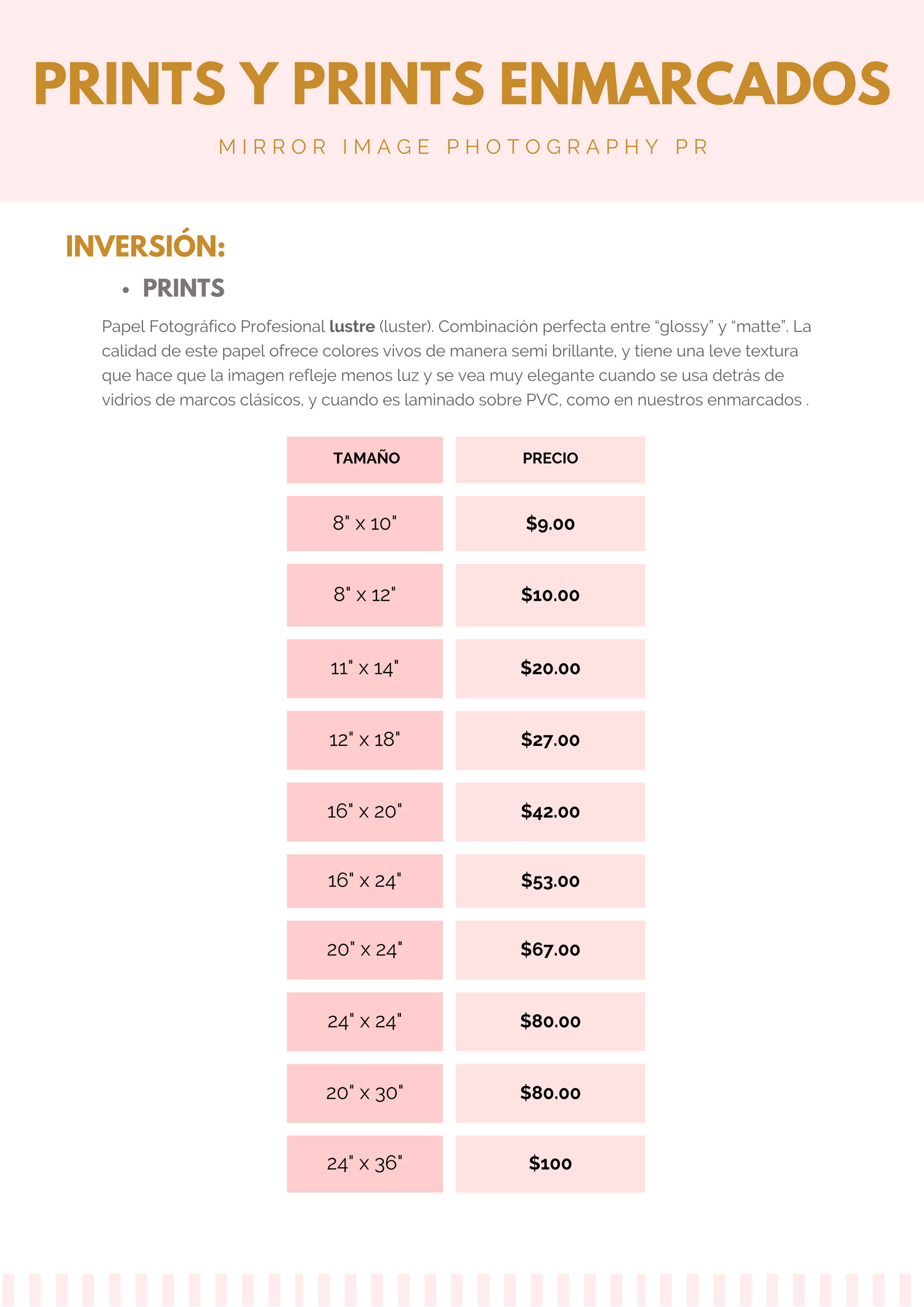Click the bold word lustre in the description
Screen dimensions: 924x1307
click(x=352, y=326)
